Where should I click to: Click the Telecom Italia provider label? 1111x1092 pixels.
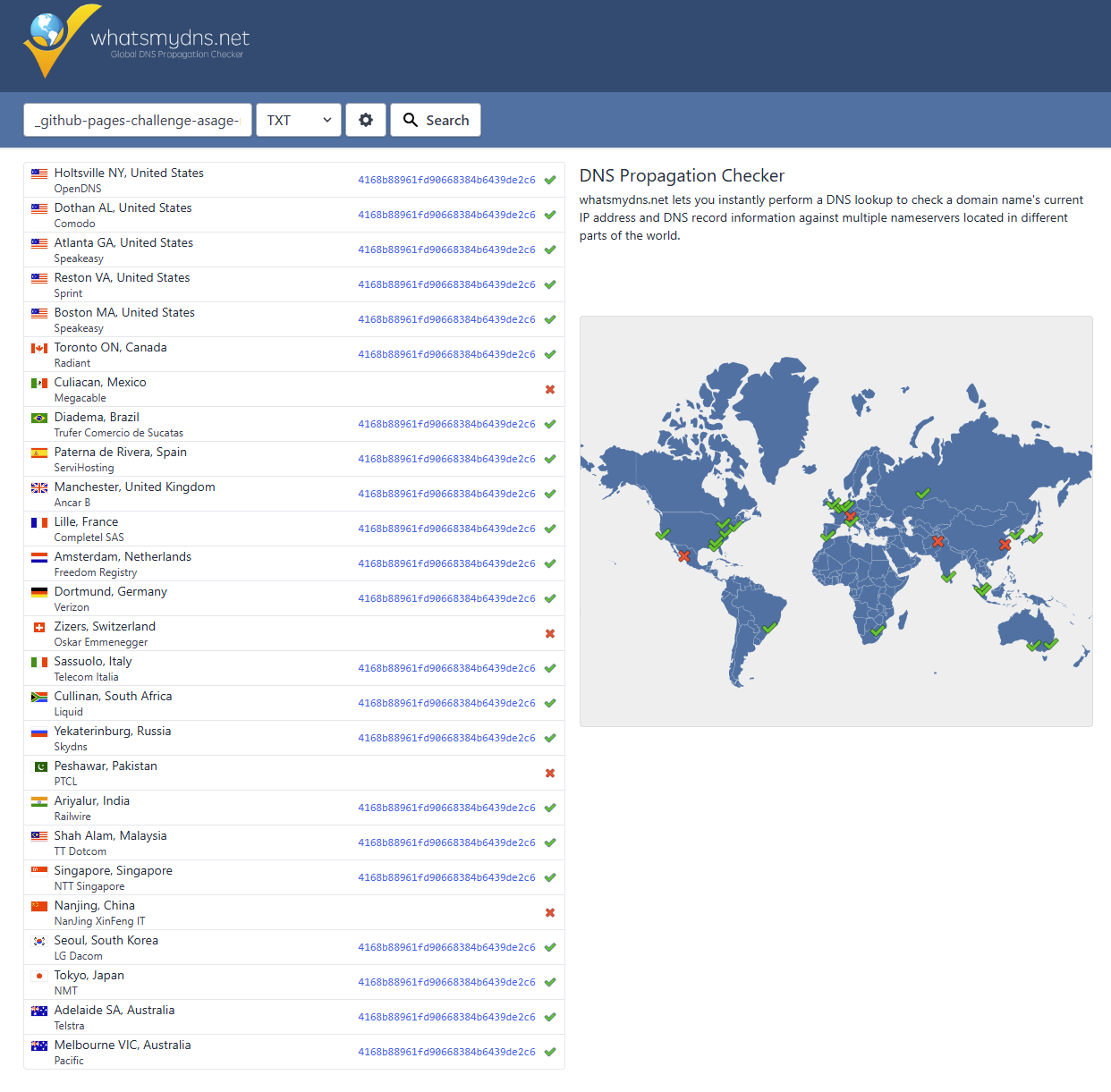click(86, 677)
